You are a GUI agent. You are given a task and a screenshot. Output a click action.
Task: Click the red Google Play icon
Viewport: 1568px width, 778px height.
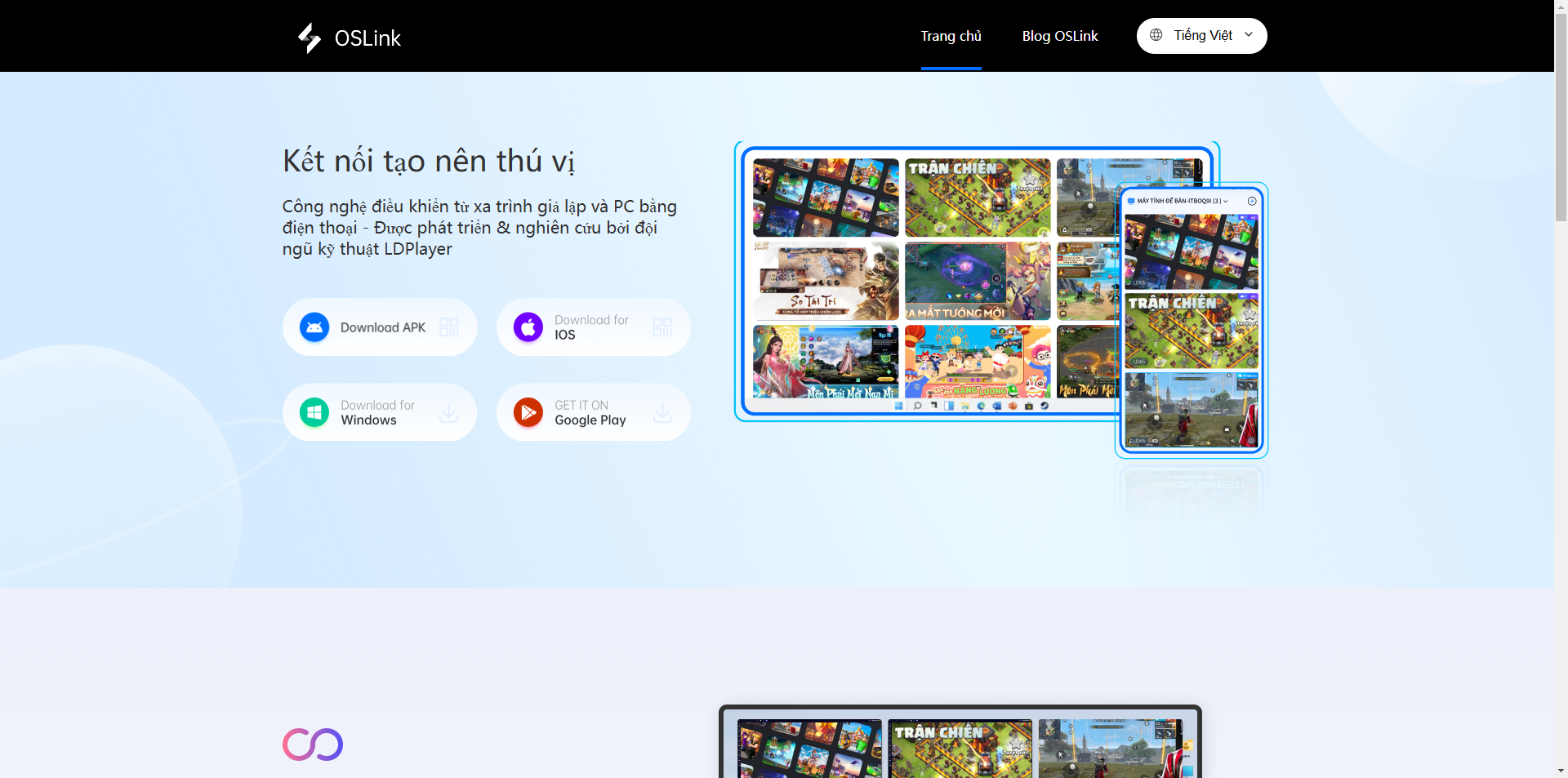[528, 412]
